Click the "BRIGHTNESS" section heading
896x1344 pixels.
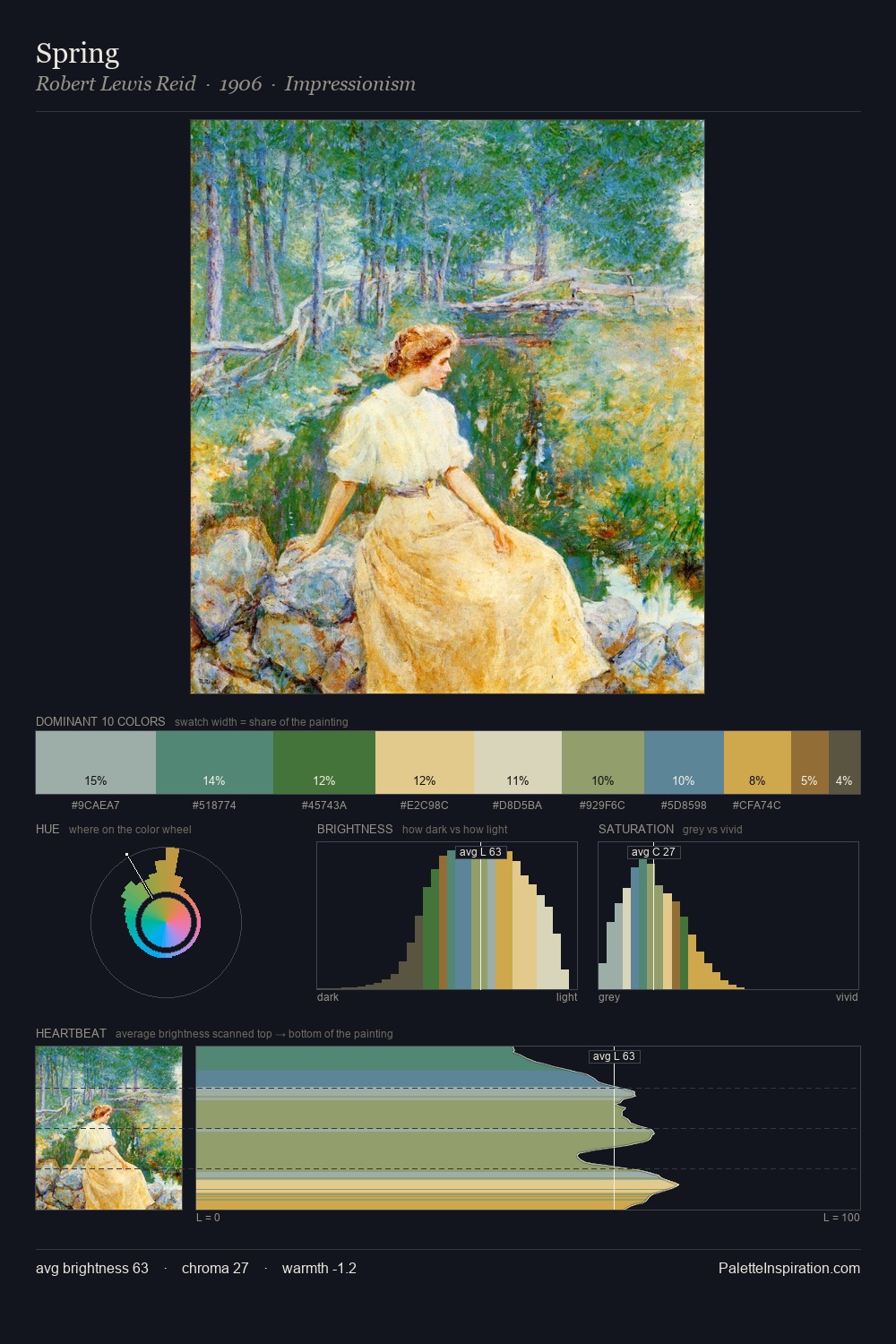click(x=355, y=829)
